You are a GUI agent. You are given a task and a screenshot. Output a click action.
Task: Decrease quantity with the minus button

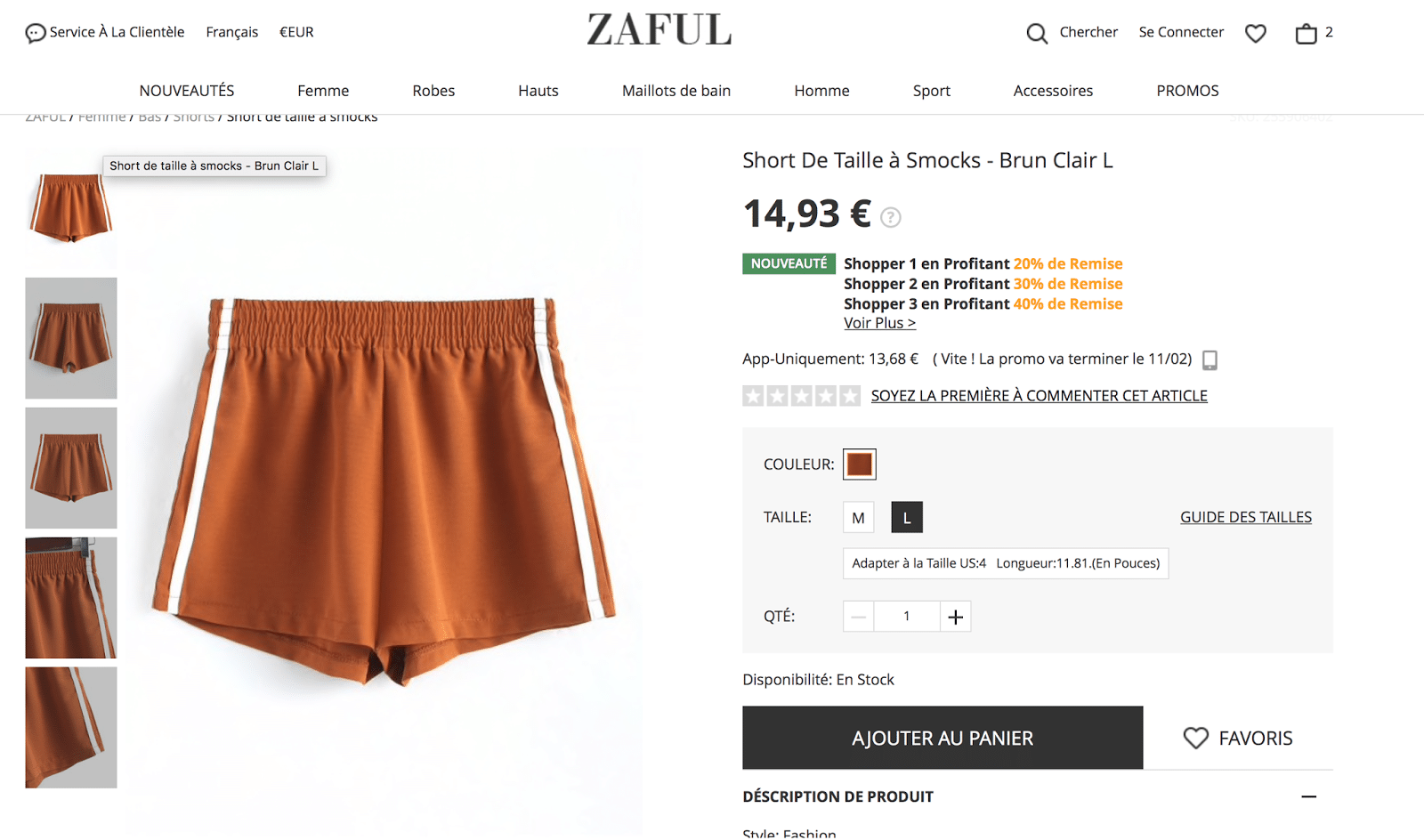859,617
